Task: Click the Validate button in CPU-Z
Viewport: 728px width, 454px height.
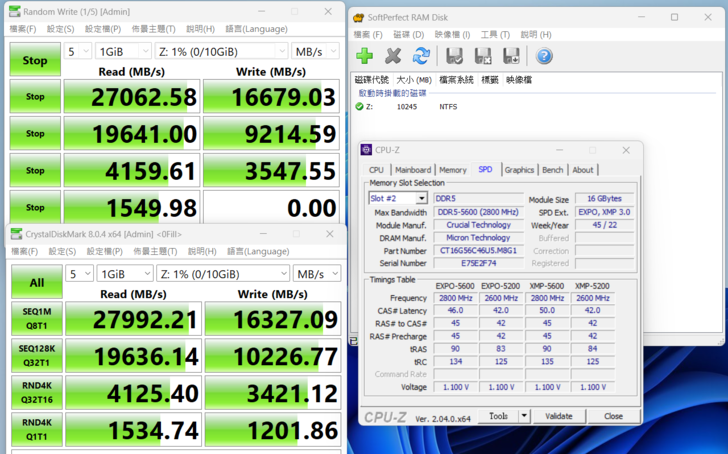Action: point(558,416)
